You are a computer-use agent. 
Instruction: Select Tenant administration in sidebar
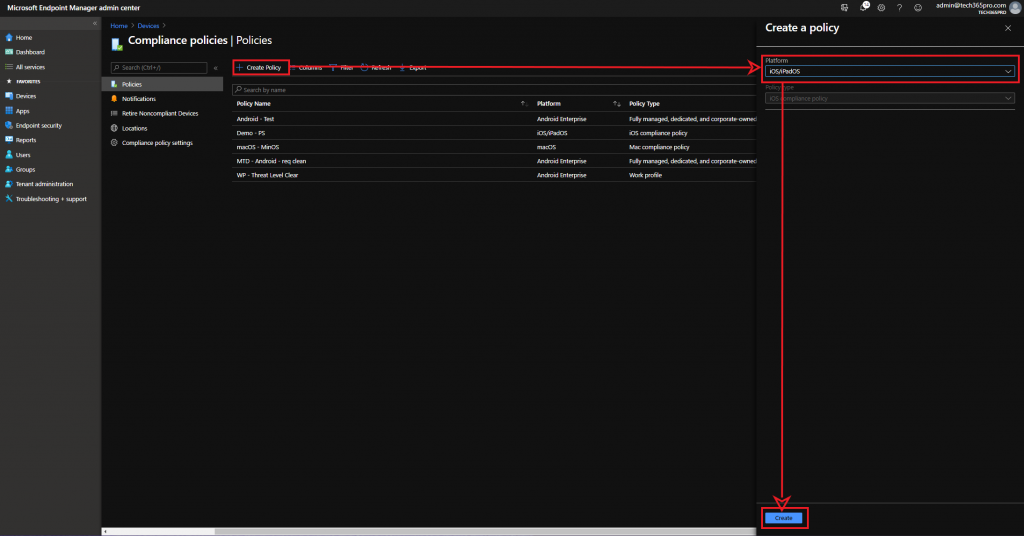click(x=44, y=184)
